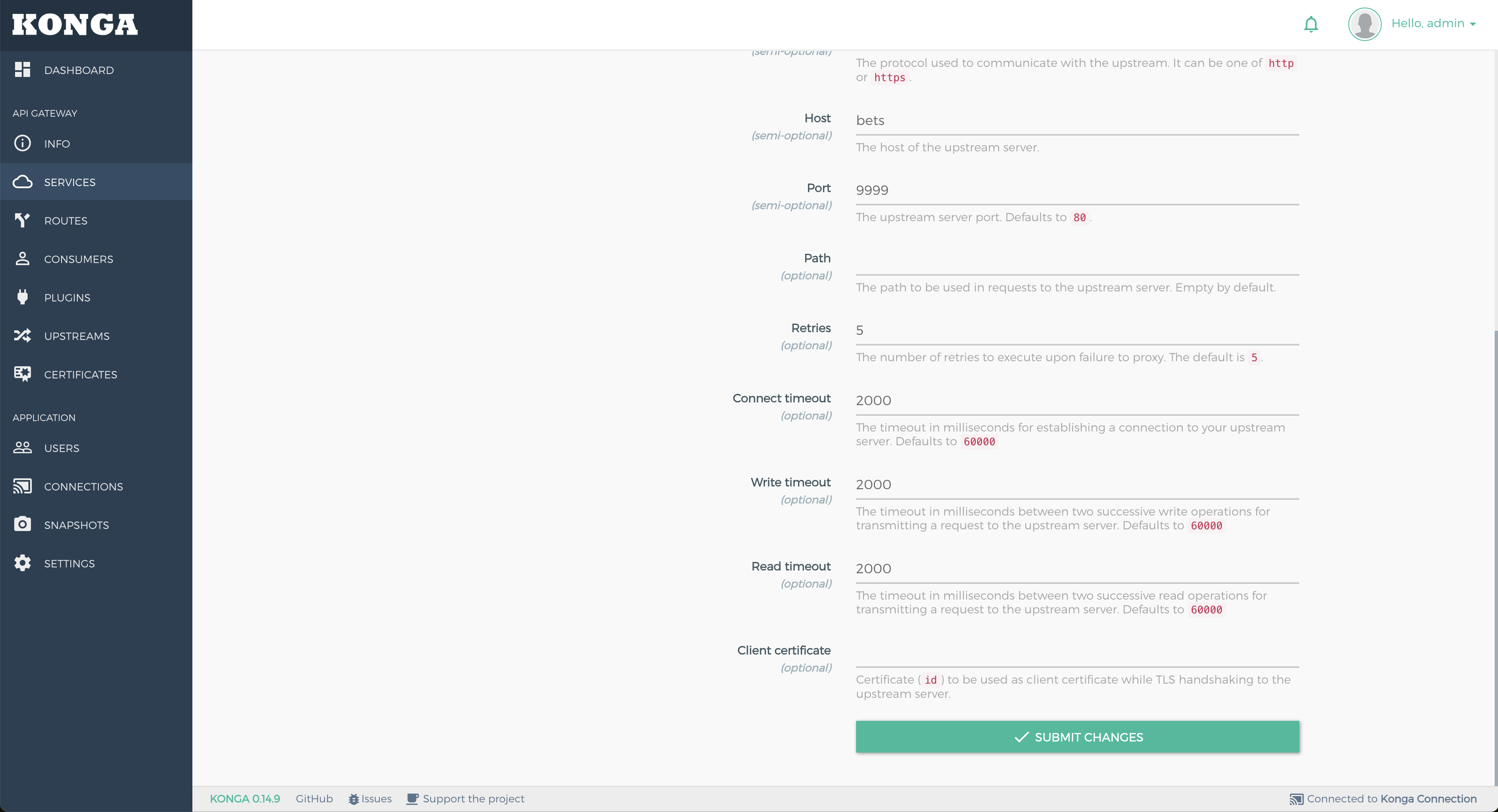Screen dimensions: 1498x812
Task: Select the Routes fork icon
Action: pyautogui.click(x=22, y=220)
